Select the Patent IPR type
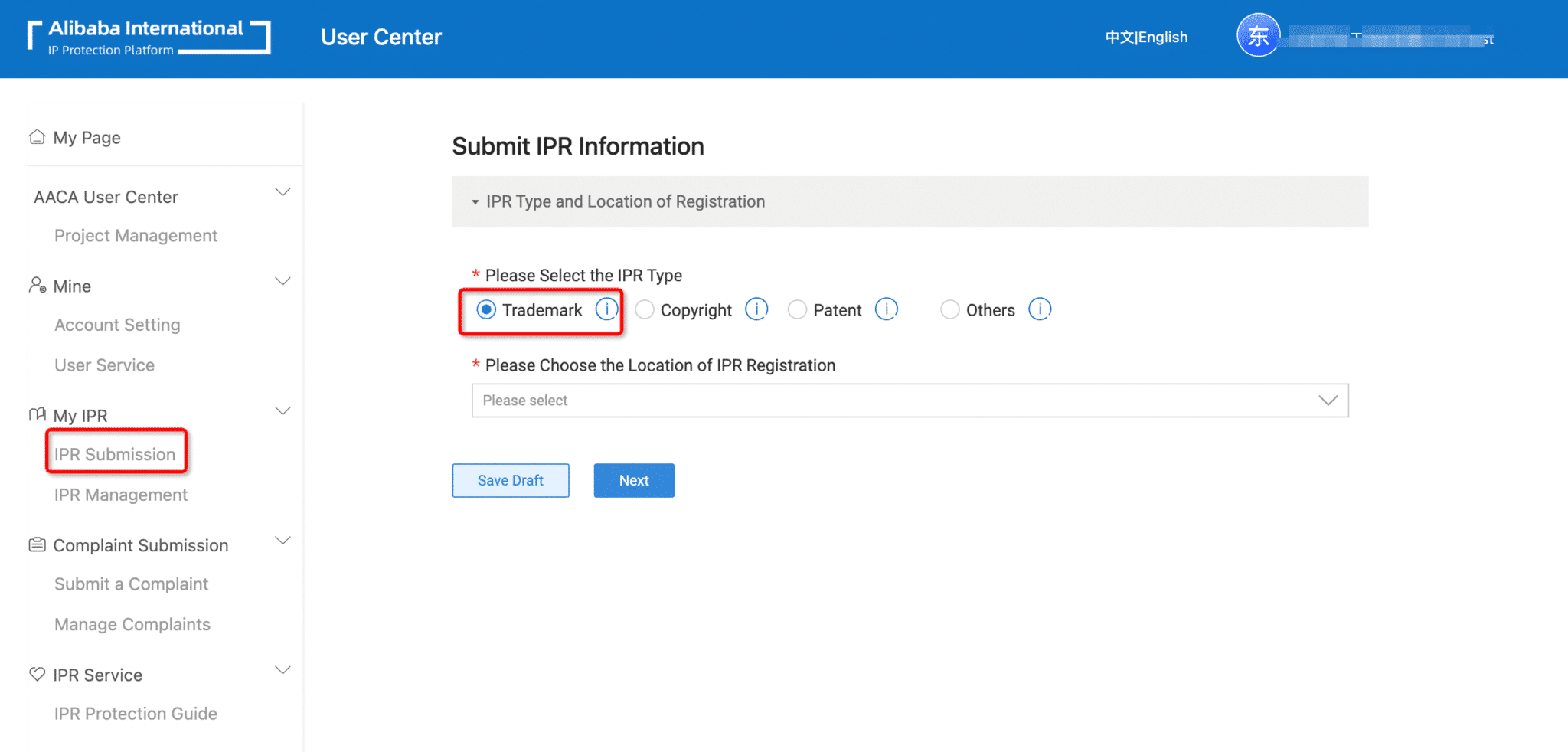Image resolution: width=1568 pixels, height=752 pixels. point(797,309)
